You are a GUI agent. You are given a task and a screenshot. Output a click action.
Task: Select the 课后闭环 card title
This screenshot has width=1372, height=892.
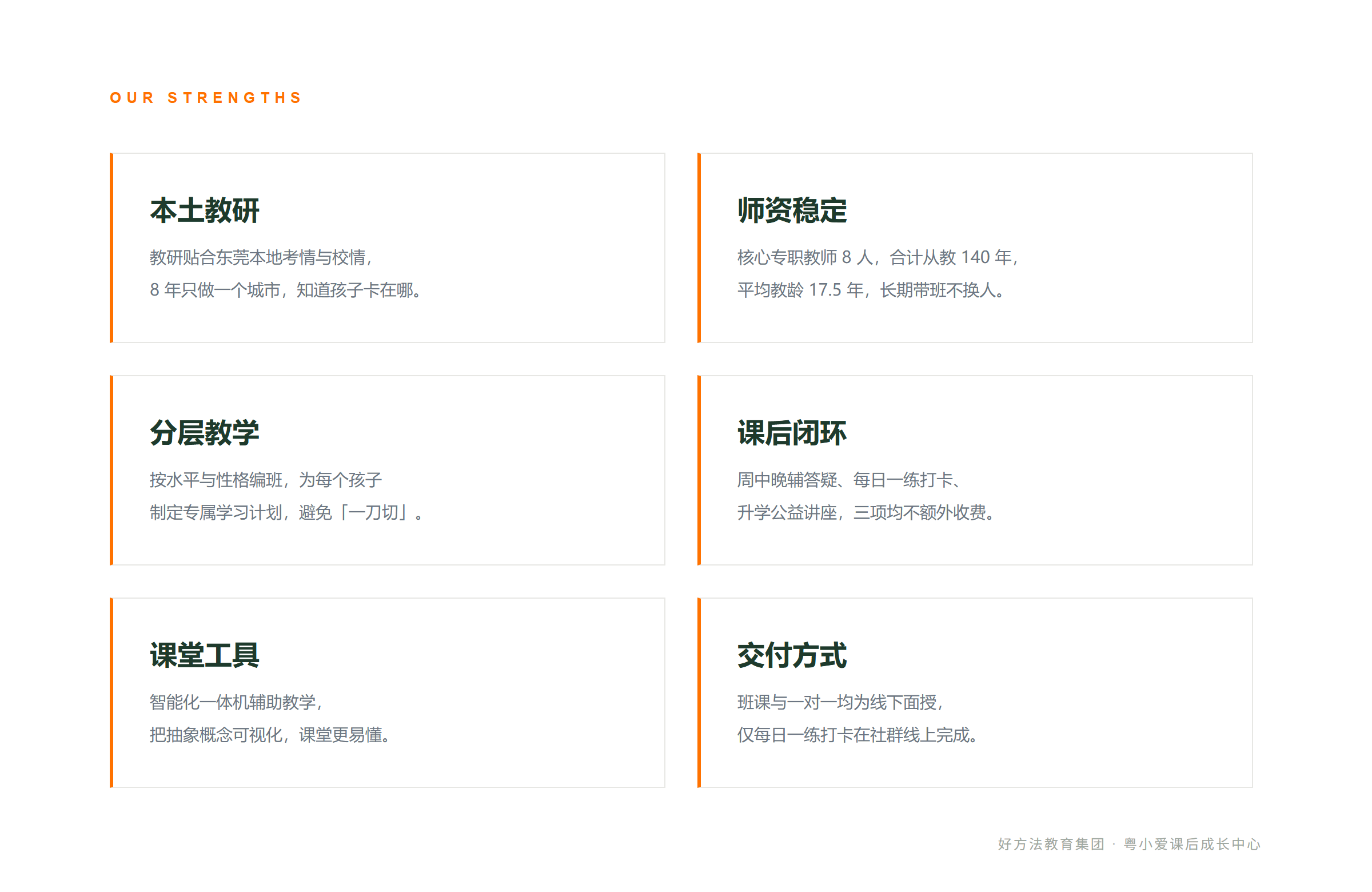tap(792, 433)
